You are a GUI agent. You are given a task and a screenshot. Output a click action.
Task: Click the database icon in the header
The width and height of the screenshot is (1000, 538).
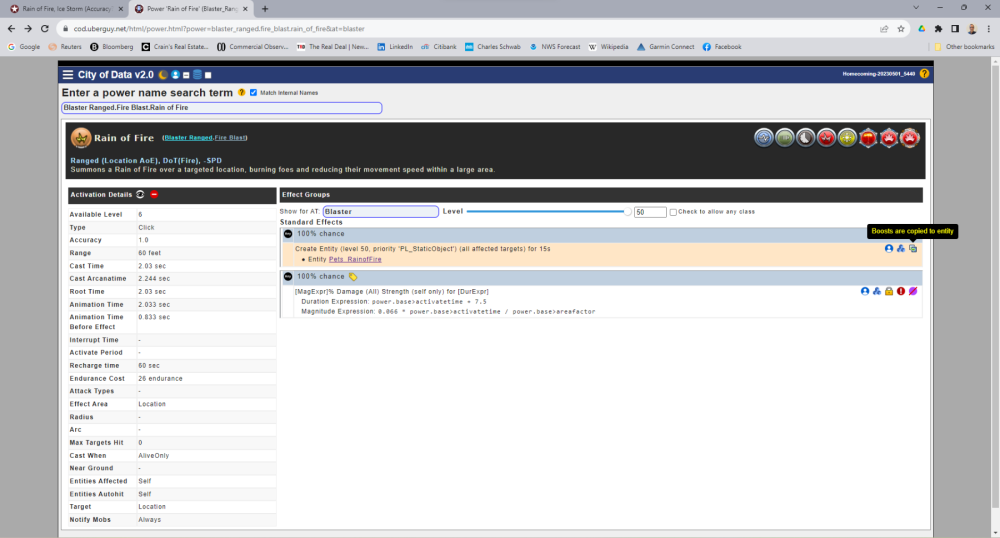[197, 75]
